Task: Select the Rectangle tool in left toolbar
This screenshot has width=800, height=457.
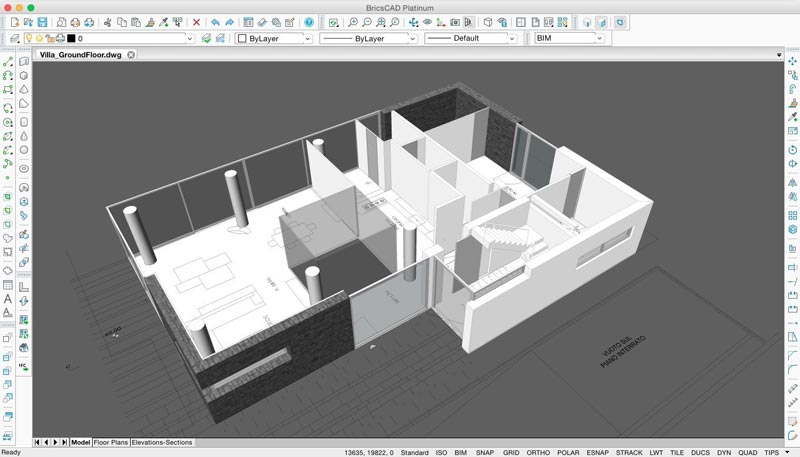Action: tap(8, 89)
